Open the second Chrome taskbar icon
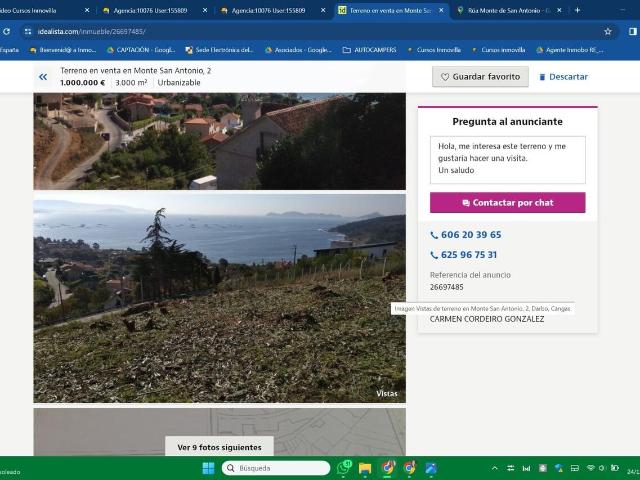The image size is (640, 480). click(x=409, y=468)
